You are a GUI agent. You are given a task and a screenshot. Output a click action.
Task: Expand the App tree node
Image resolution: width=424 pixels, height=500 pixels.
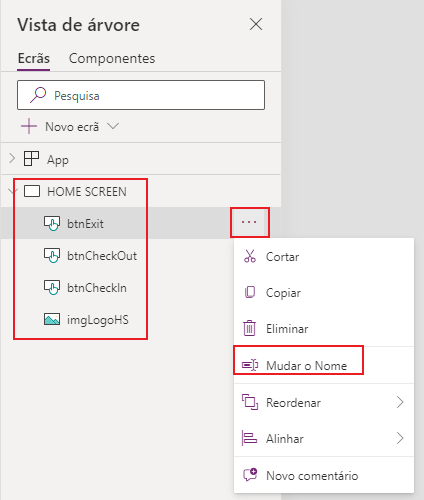[x=12, y=158]
